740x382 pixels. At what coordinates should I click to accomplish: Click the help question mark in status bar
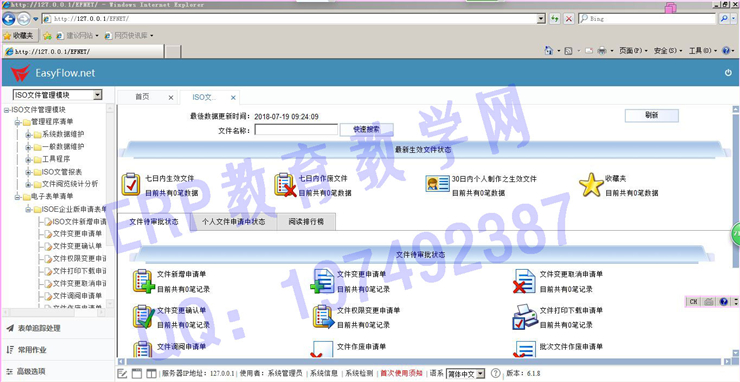point(495,374)
